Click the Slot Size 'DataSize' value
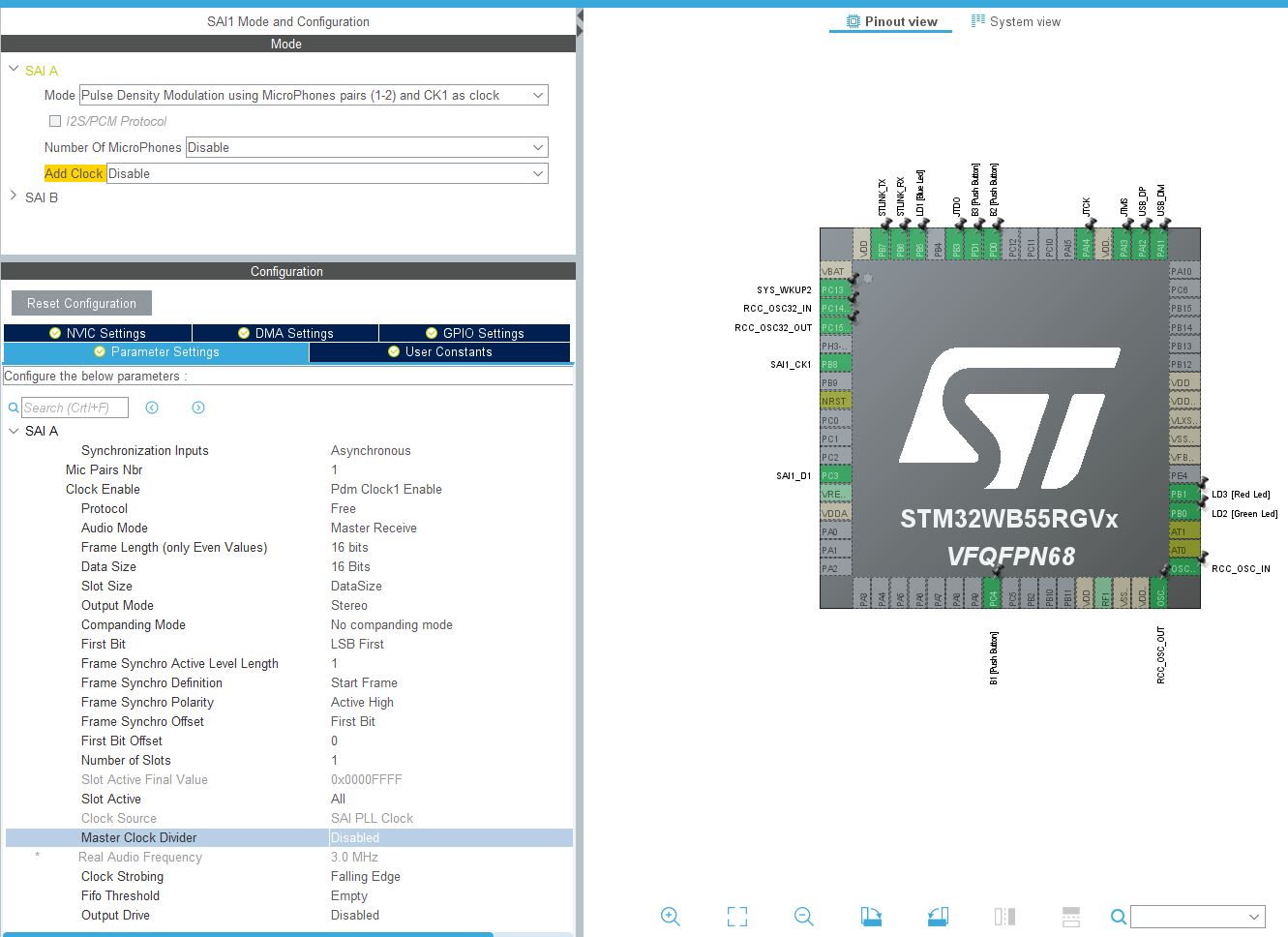The width and height of the screenshot is (1288, 937). (356, 586)
